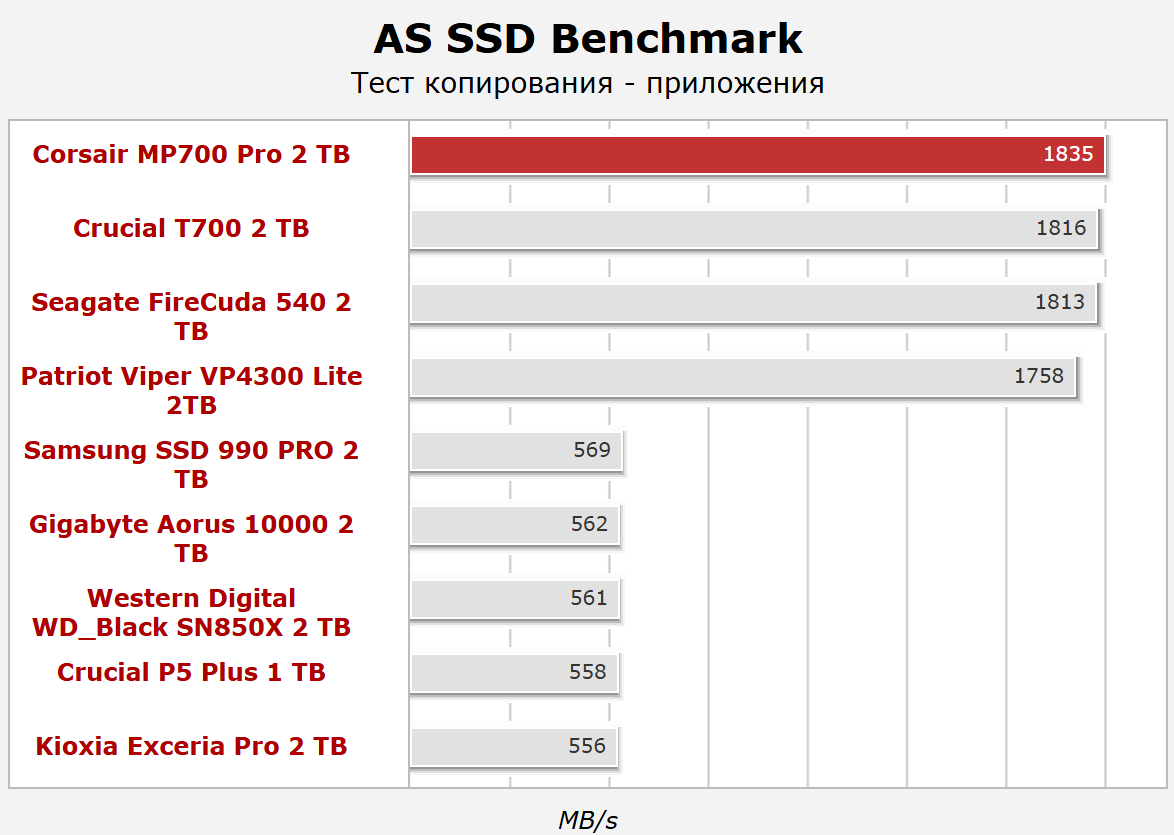Select the MB/s axis unit label
Image resolution: width=1174 pixels, height=835 pixels.
click(587, 821)
